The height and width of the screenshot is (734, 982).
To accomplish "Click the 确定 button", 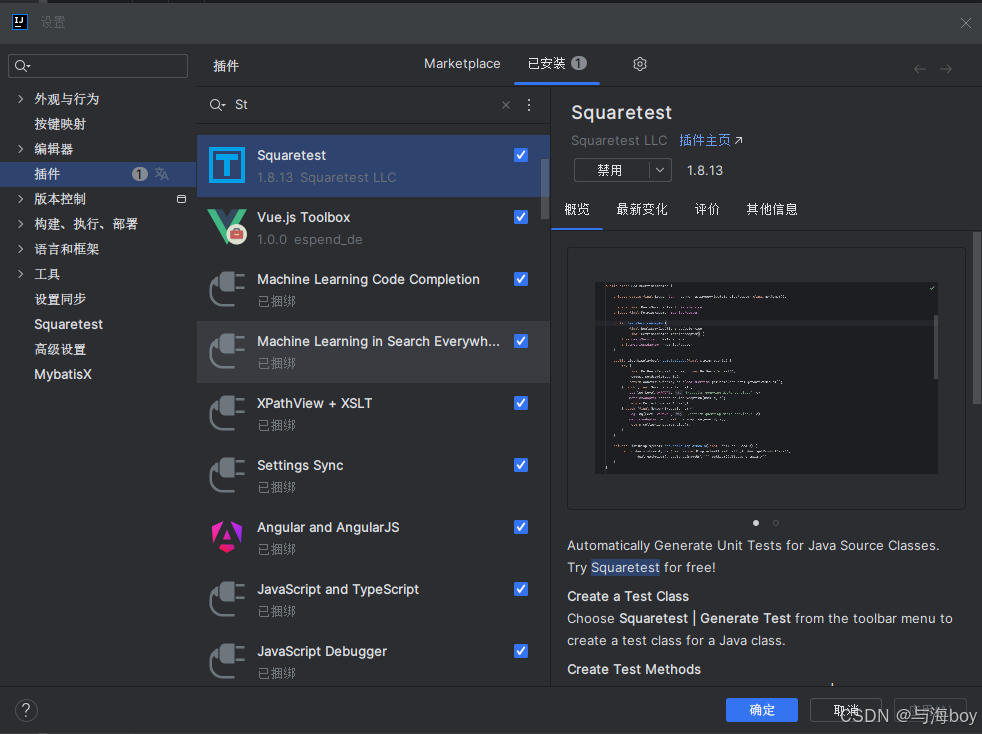I will (762, 710).
